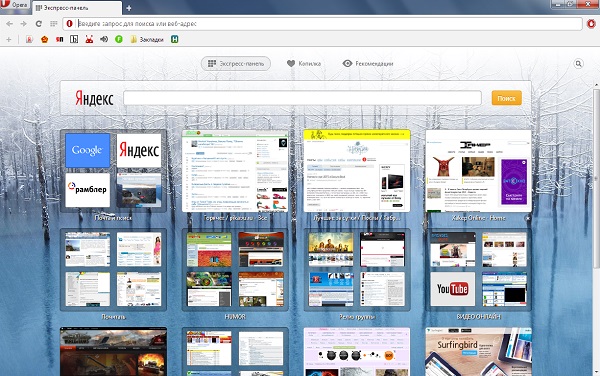Open the speaker bookmark icon
Viewport: 600px width, 376px height.
[104, 39]
